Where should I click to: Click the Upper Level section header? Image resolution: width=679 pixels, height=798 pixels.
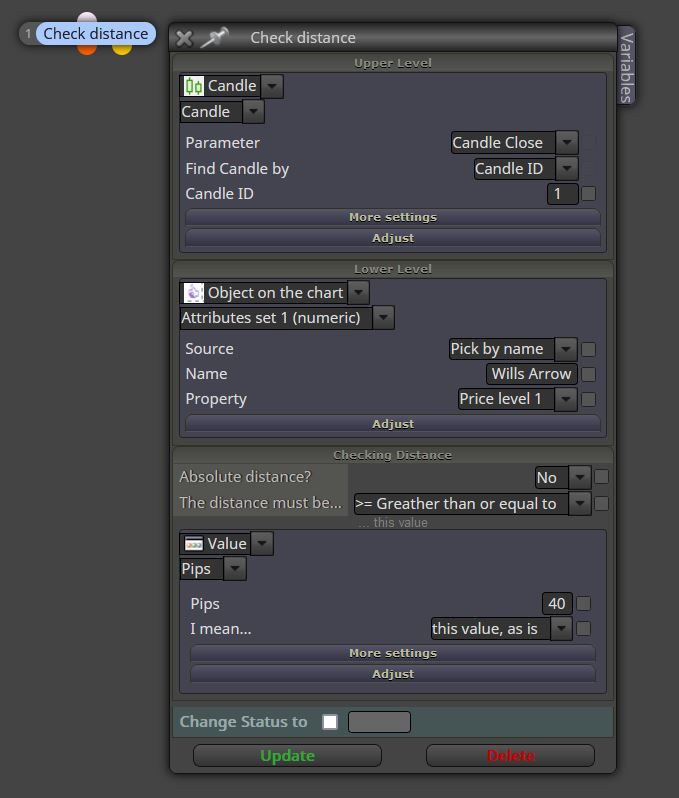[393, 63]
